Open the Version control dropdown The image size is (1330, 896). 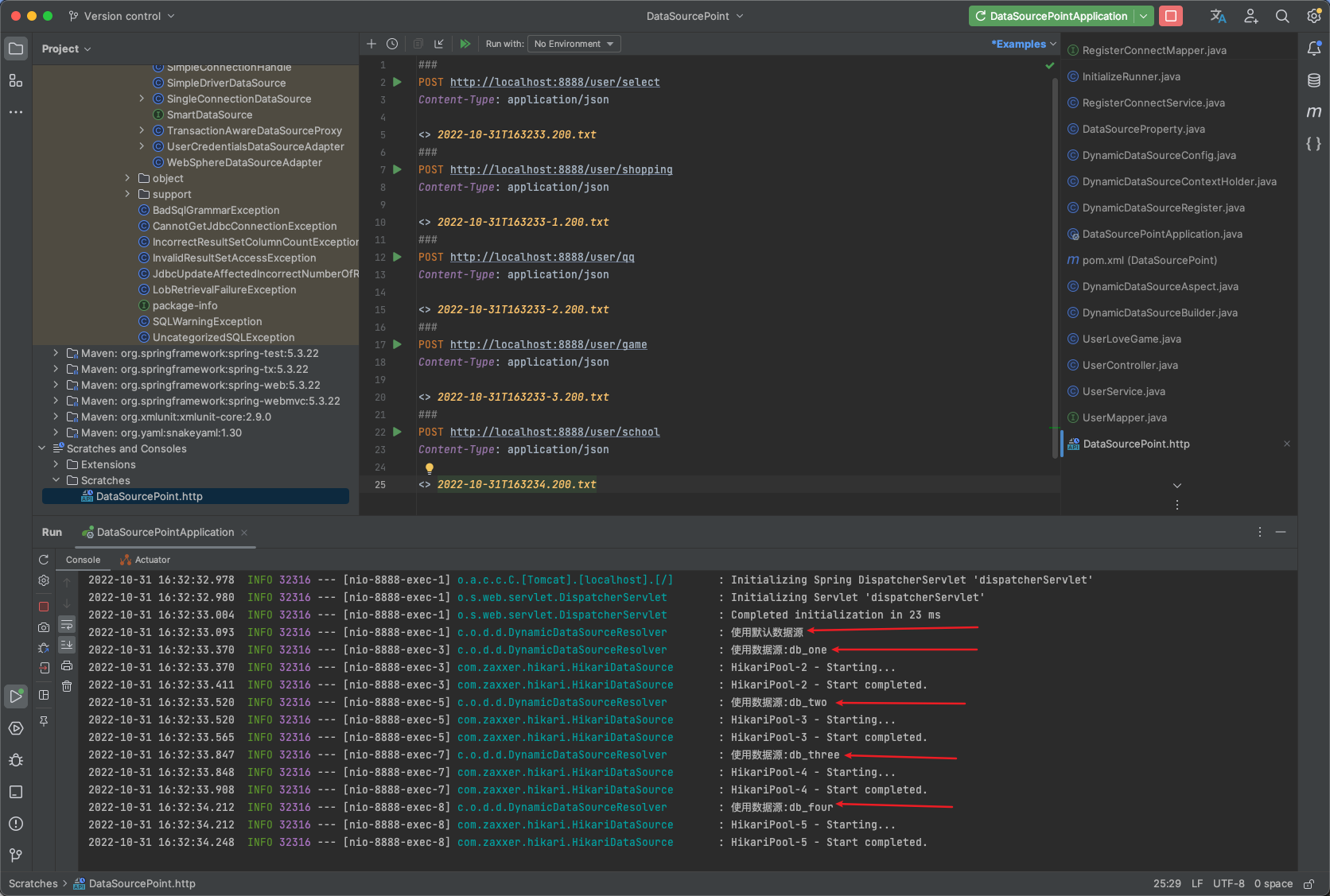[122, 16]
